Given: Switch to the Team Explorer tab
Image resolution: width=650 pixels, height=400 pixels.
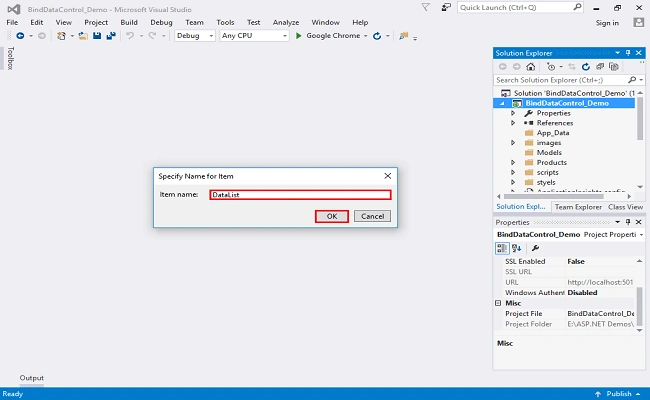Looking at the screenshot, I should click(x=578, y=207).
